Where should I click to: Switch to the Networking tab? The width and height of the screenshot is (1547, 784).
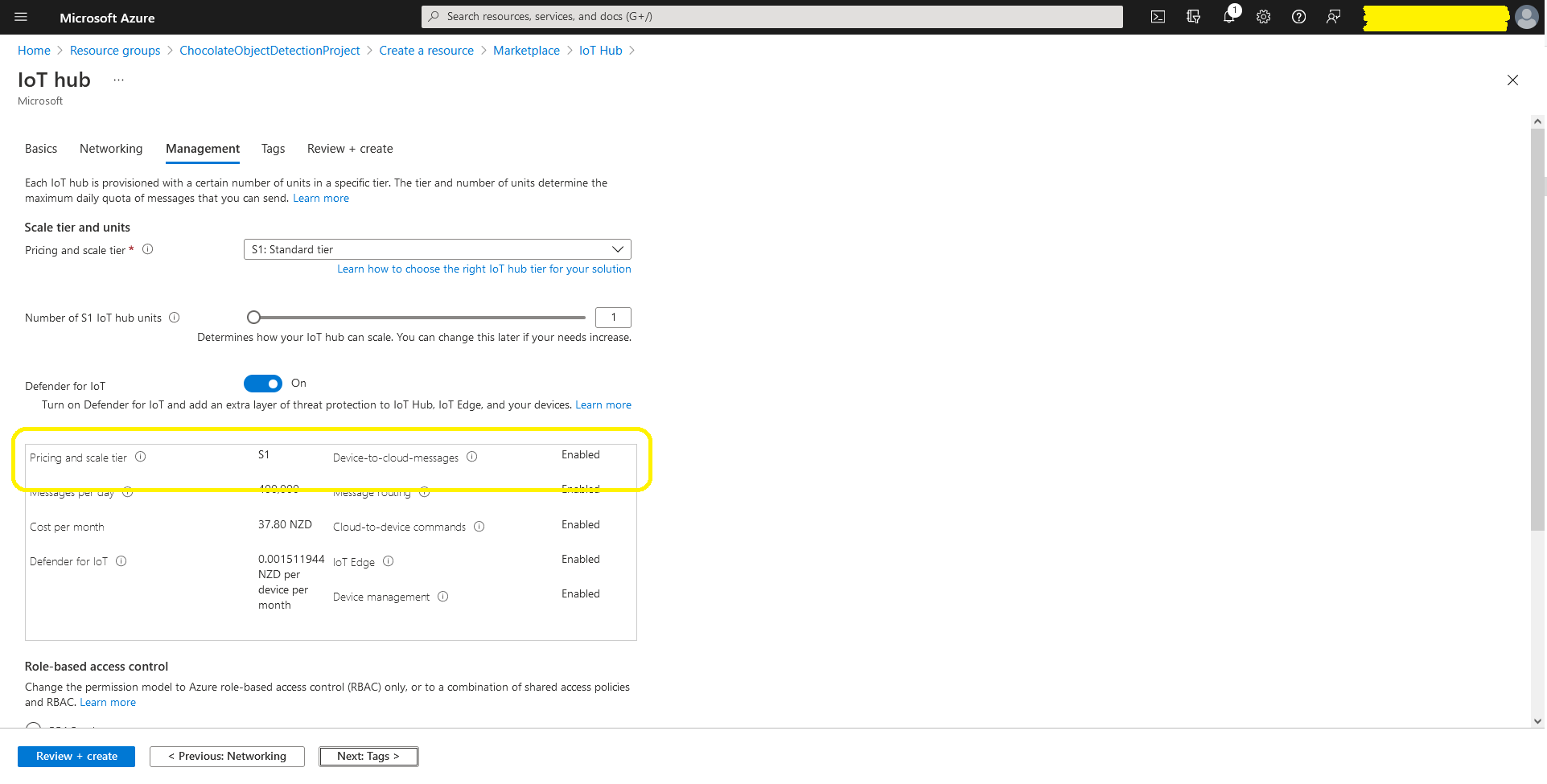coord(111,149)
